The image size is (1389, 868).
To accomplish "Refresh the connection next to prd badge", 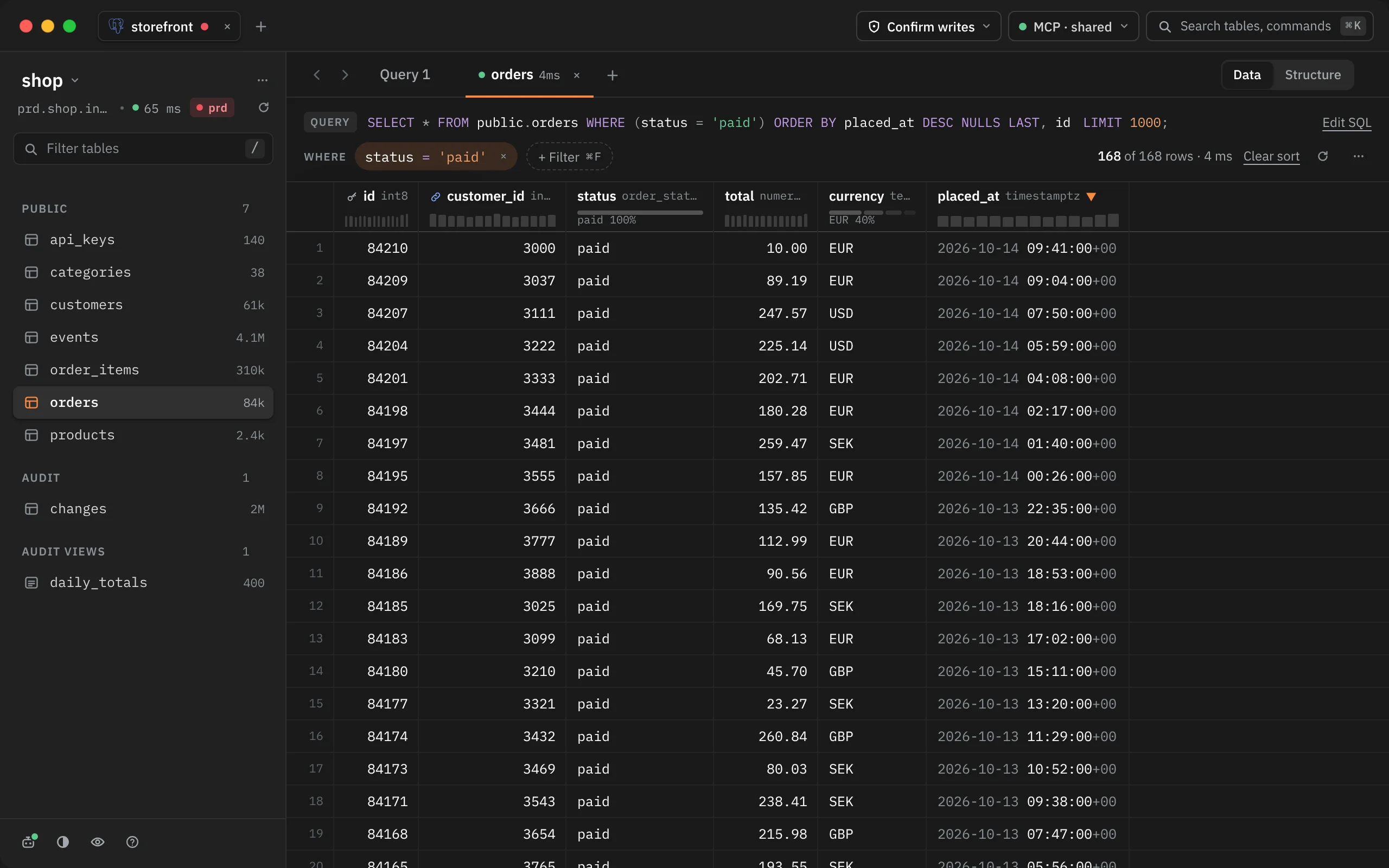I will coord(264,107).
